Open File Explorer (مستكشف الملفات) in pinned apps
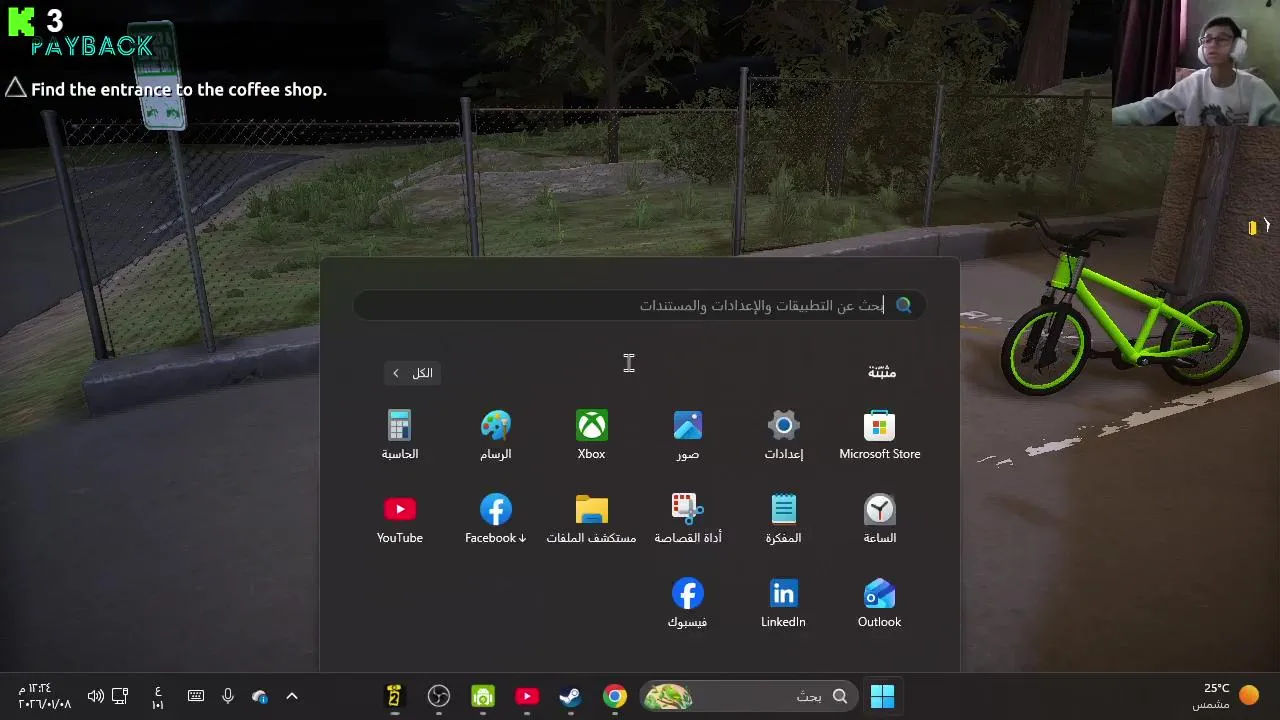 [x=591, y=519]
